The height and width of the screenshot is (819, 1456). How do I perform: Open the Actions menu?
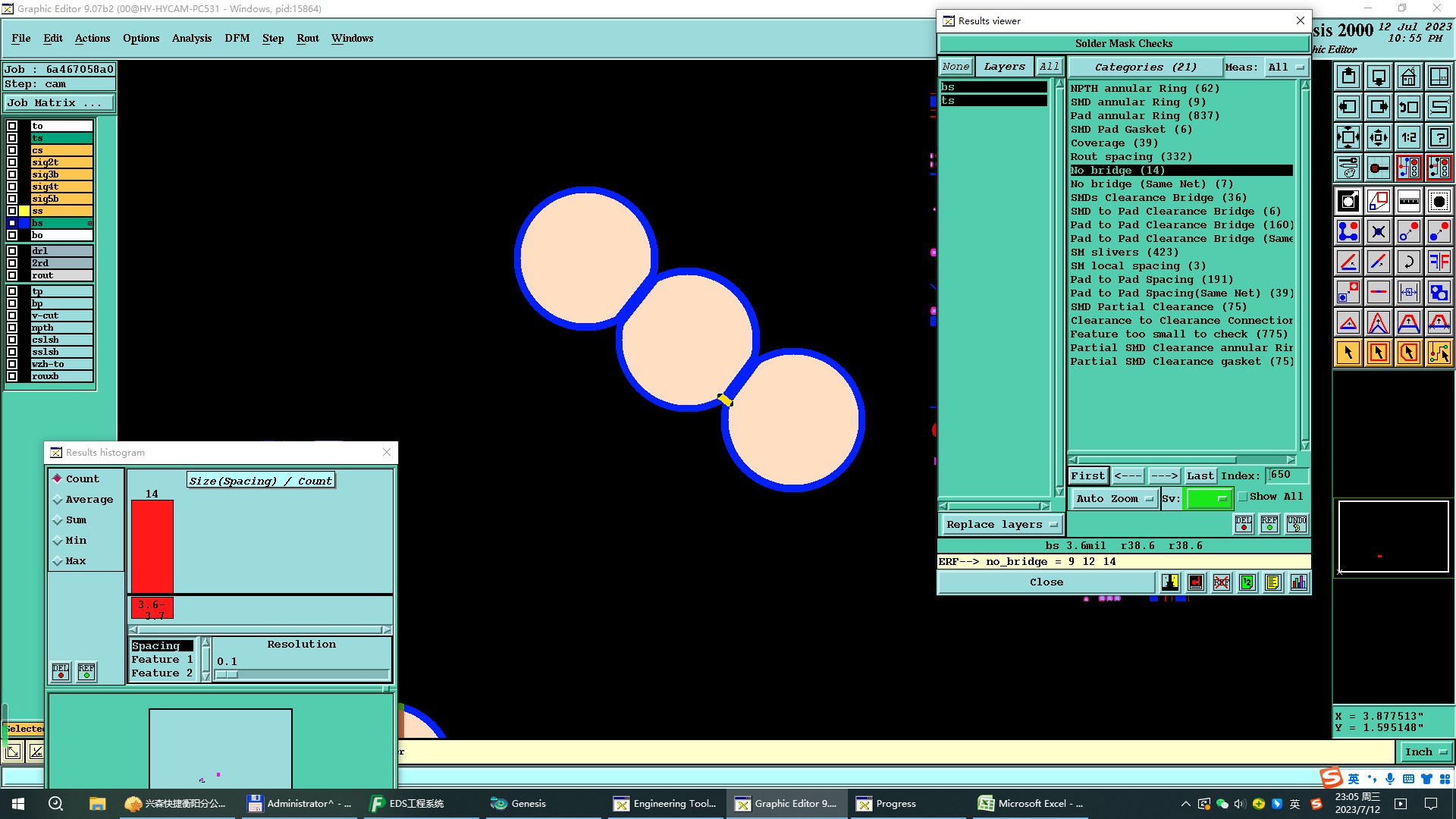93,38
